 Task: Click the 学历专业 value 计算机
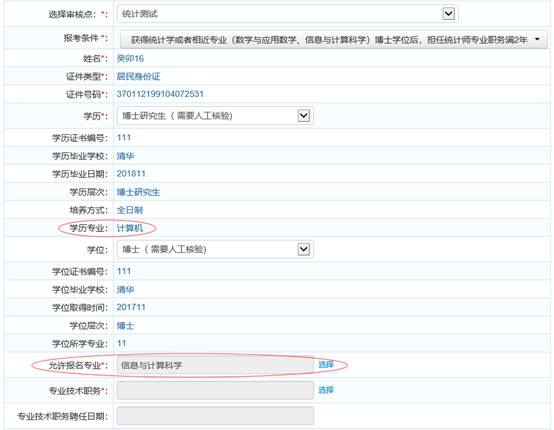130,228
